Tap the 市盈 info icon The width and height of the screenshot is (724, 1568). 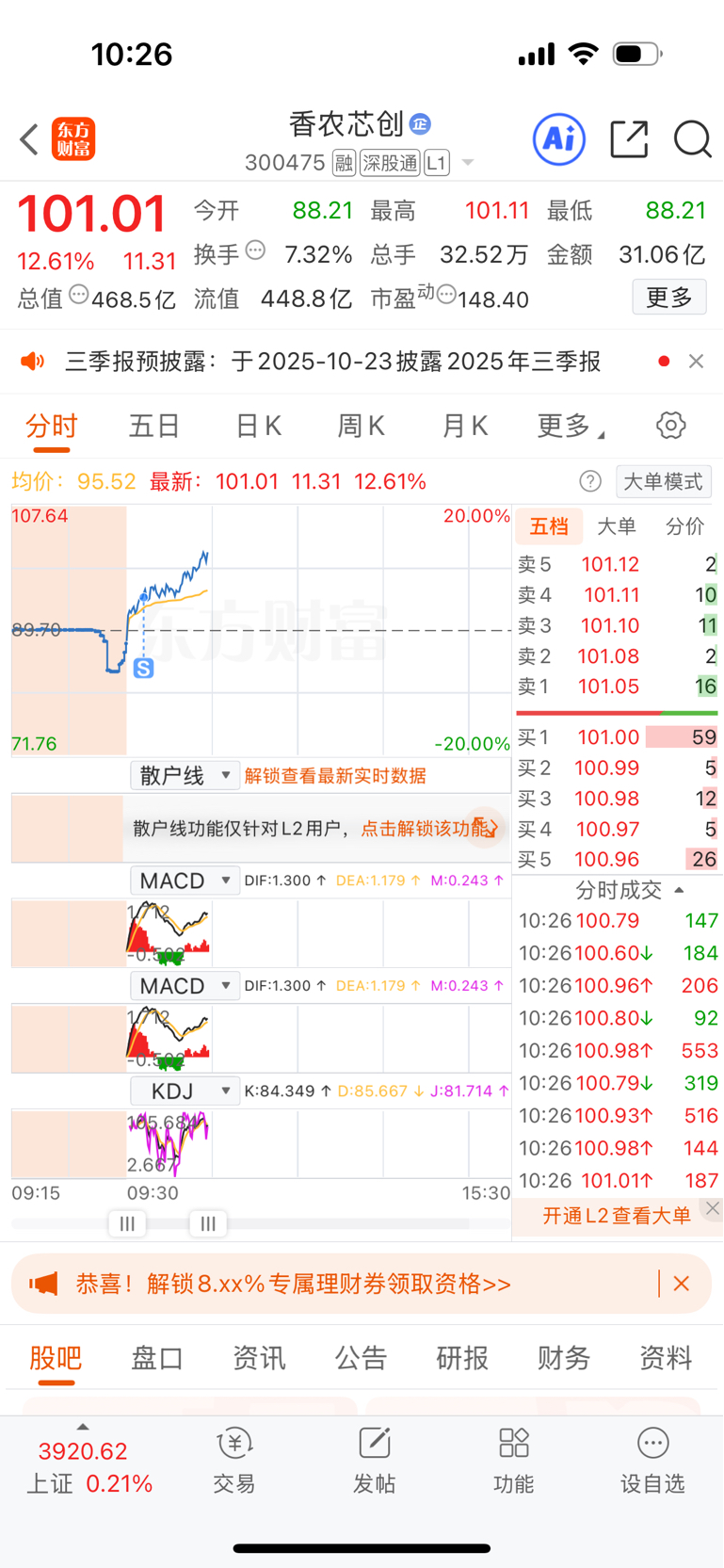[446, 296]
